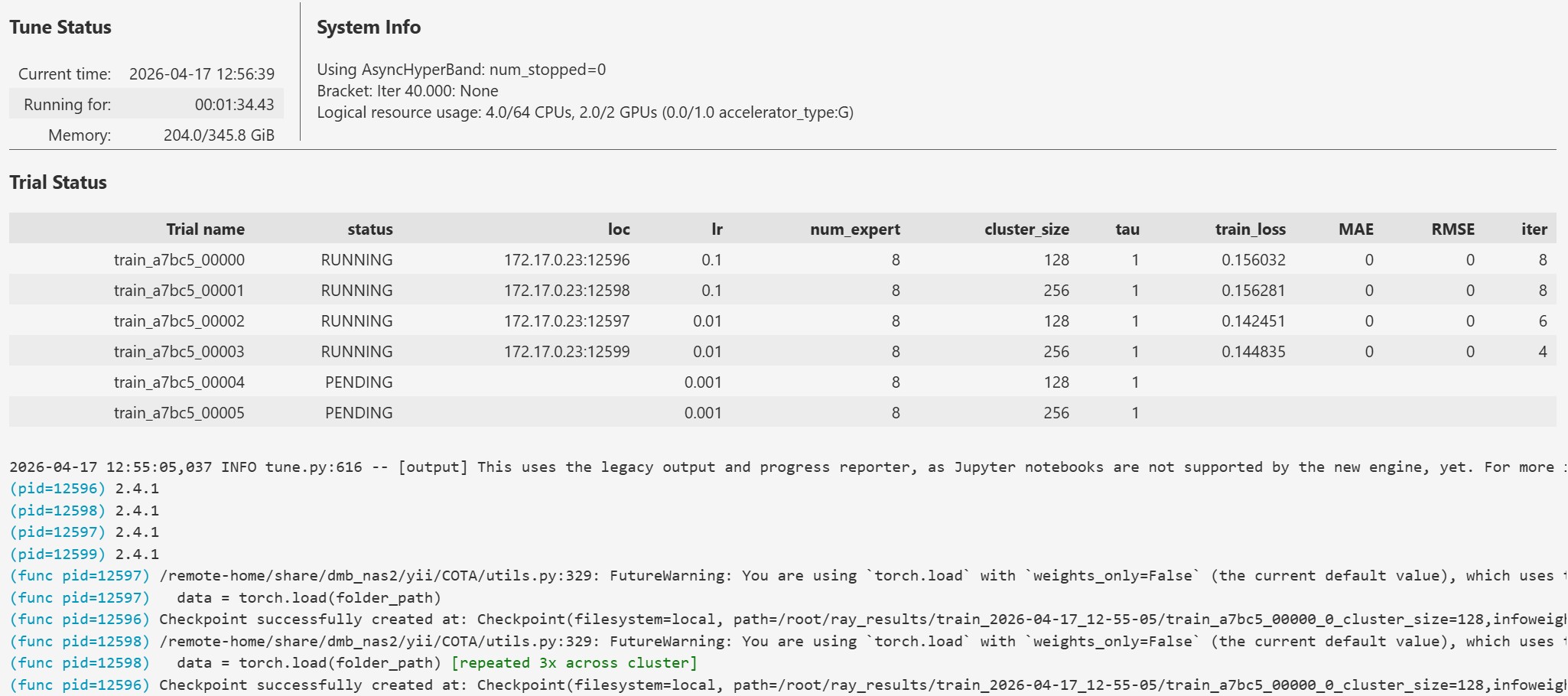Viewport: 1568px width, 696px height.
Task: Click the AsyncHyperBand num_stopped line
Action: point(461,70)
